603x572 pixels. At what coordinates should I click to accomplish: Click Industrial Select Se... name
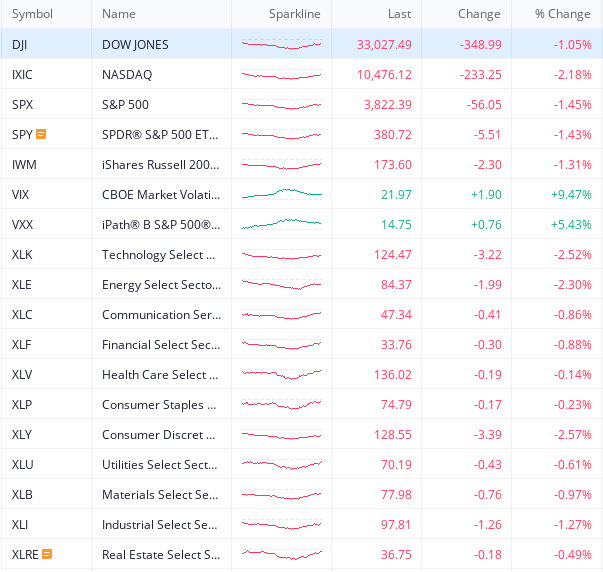coord(160,524)
